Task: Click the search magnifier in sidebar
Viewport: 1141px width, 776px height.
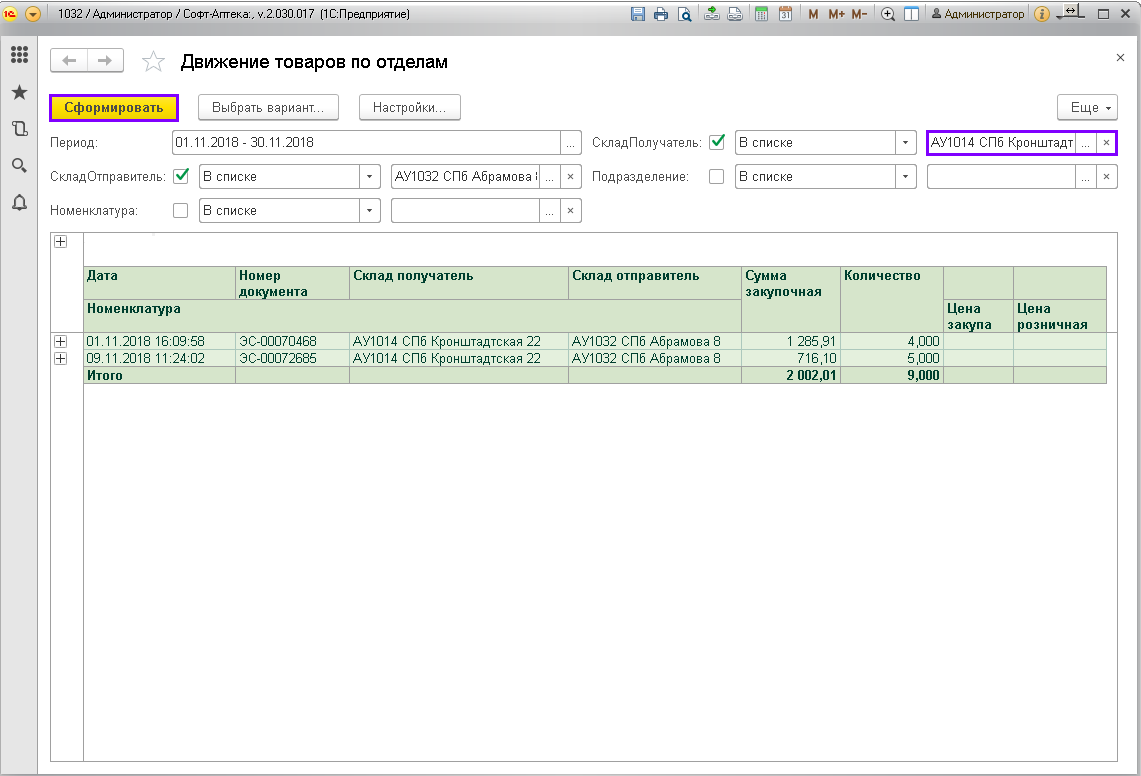Action: [19, 165]
